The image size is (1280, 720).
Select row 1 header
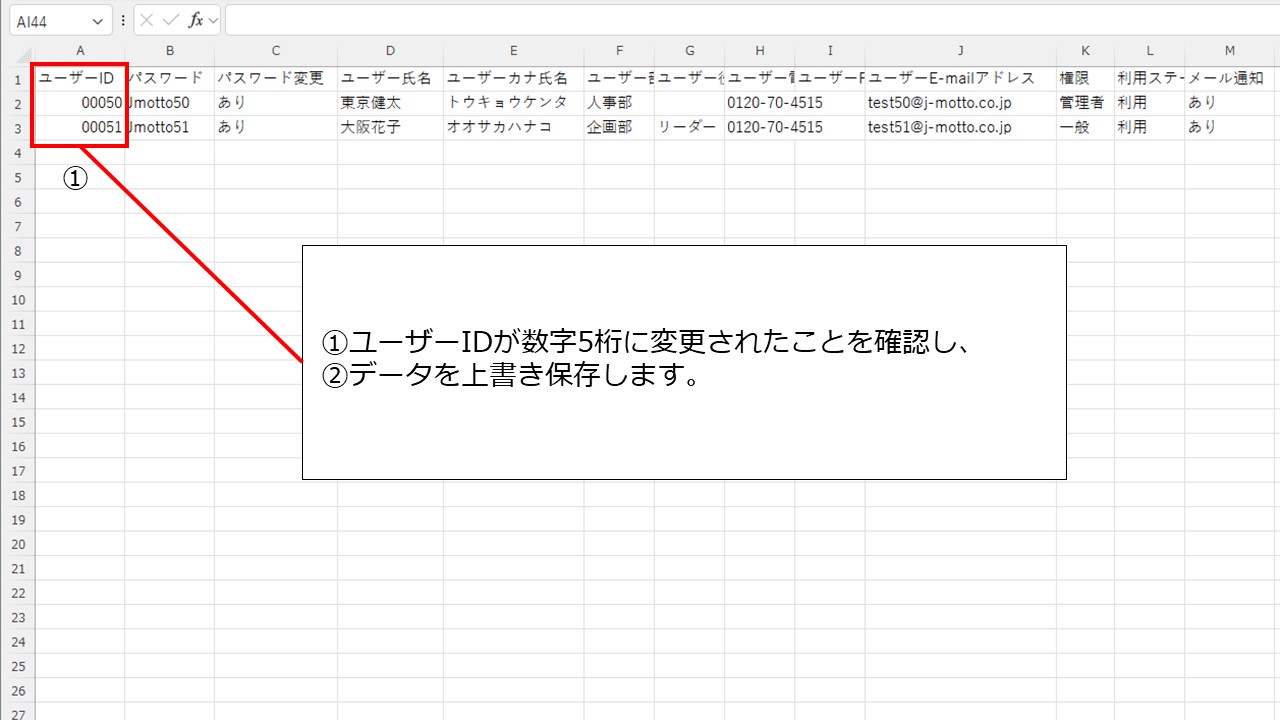(17, 79)
